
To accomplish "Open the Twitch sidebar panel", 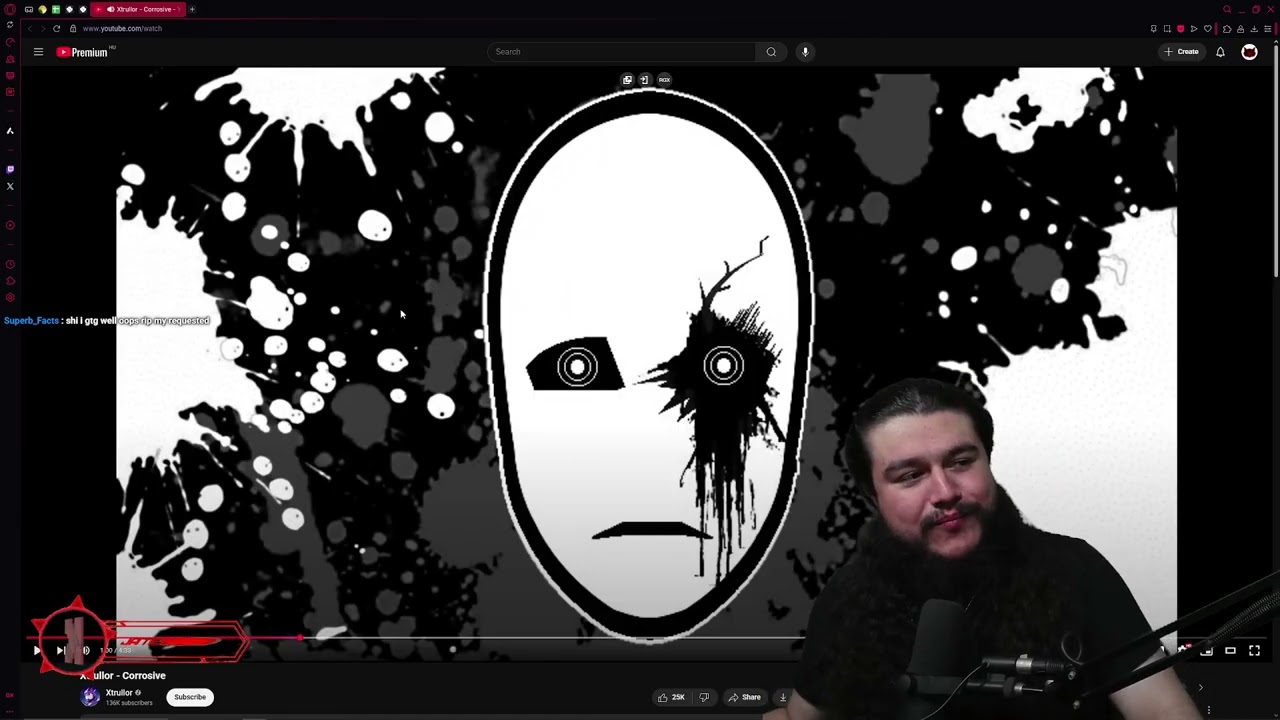I will click(x=10, y=169).
